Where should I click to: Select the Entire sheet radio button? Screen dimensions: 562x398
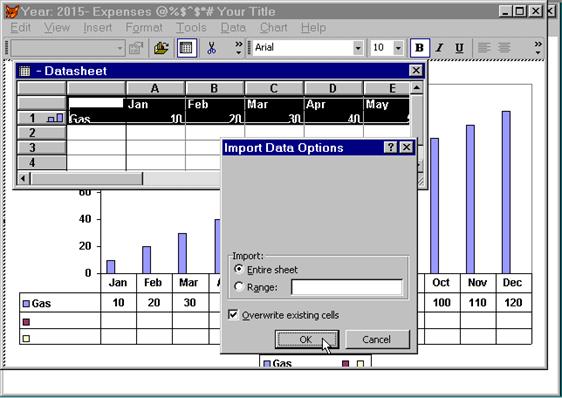(238, 269)
